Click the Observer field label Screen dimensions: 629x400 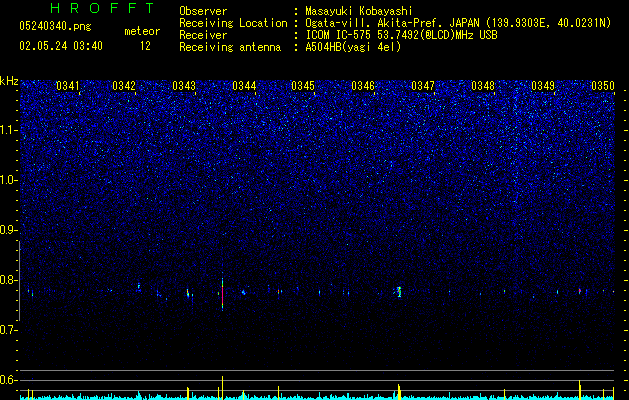(x=203, y=11)
